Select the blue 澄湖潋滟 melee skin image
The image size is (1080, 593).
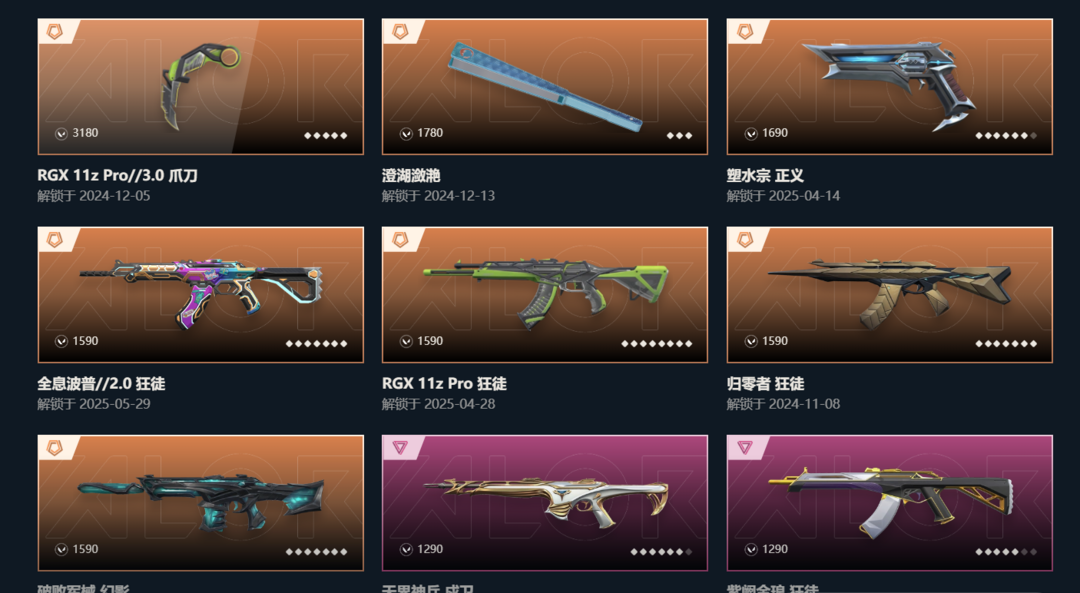(x=545, y=87)
